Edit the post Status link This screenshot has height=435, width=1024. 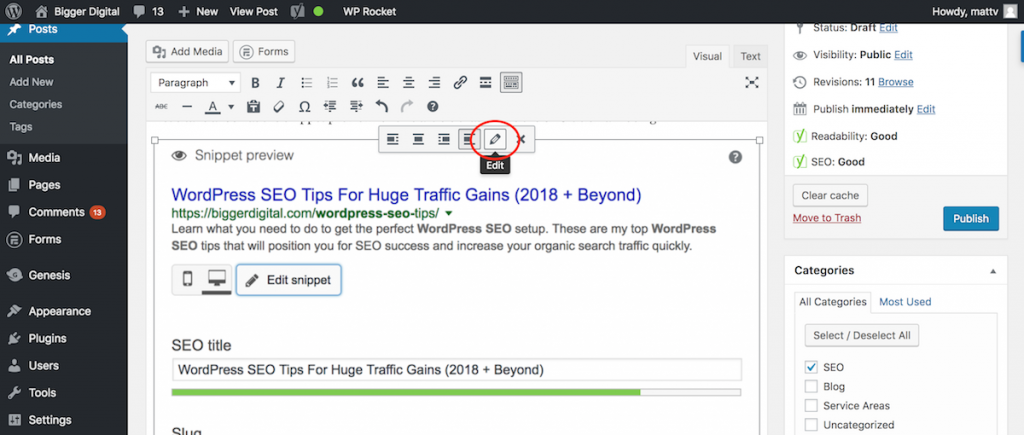point(888,28)
